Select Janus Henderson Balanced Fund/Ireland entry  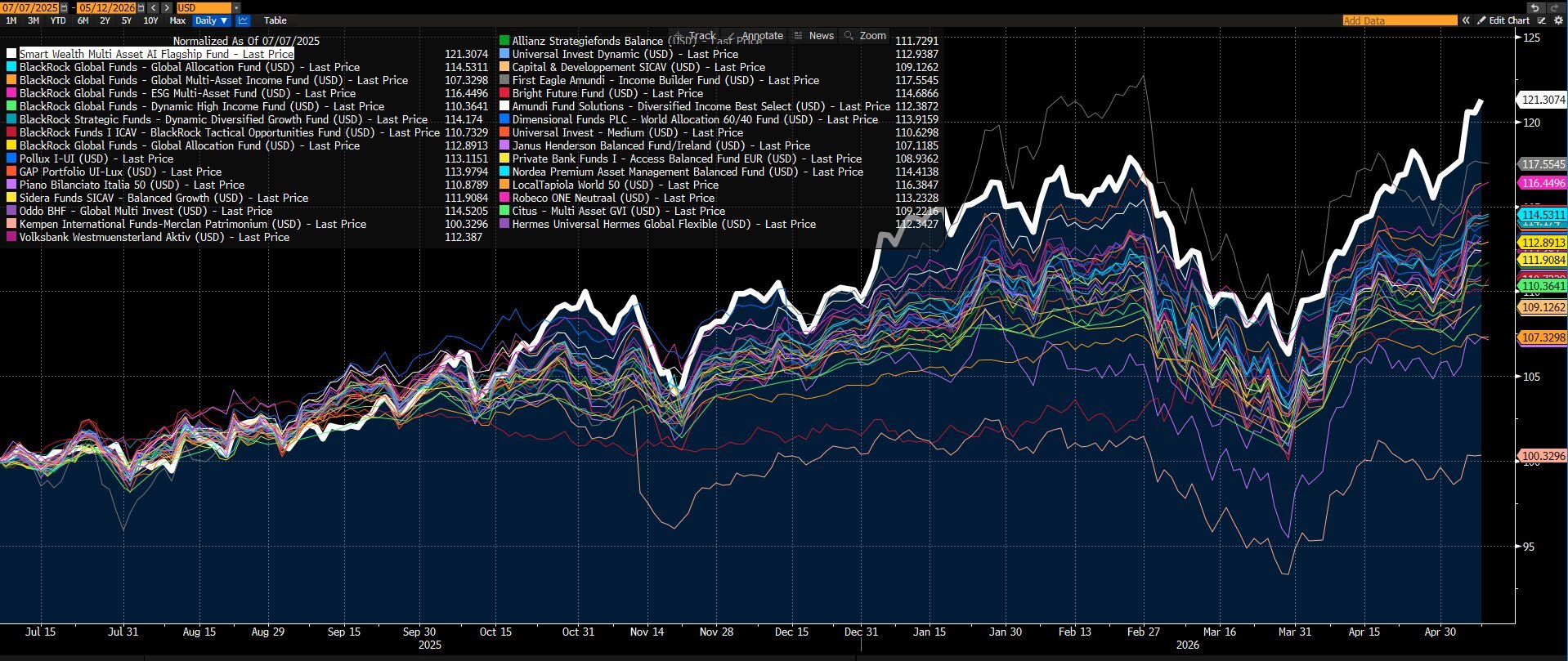[x=661, y=145]
